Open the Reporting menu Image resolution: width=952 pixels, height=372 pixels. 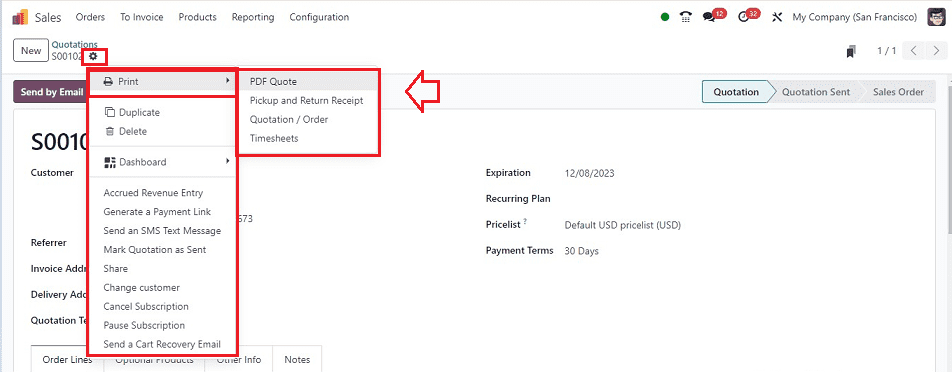tap(253, 17)
